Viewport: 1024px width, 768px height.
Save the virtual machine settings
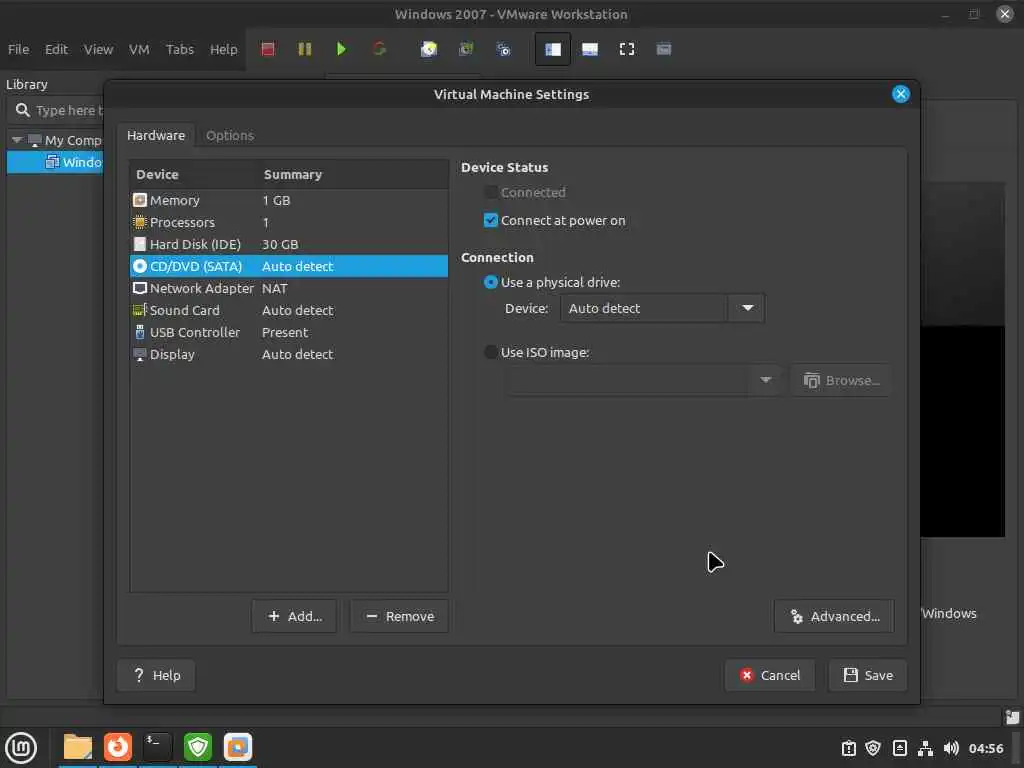[x=868, y=675]
